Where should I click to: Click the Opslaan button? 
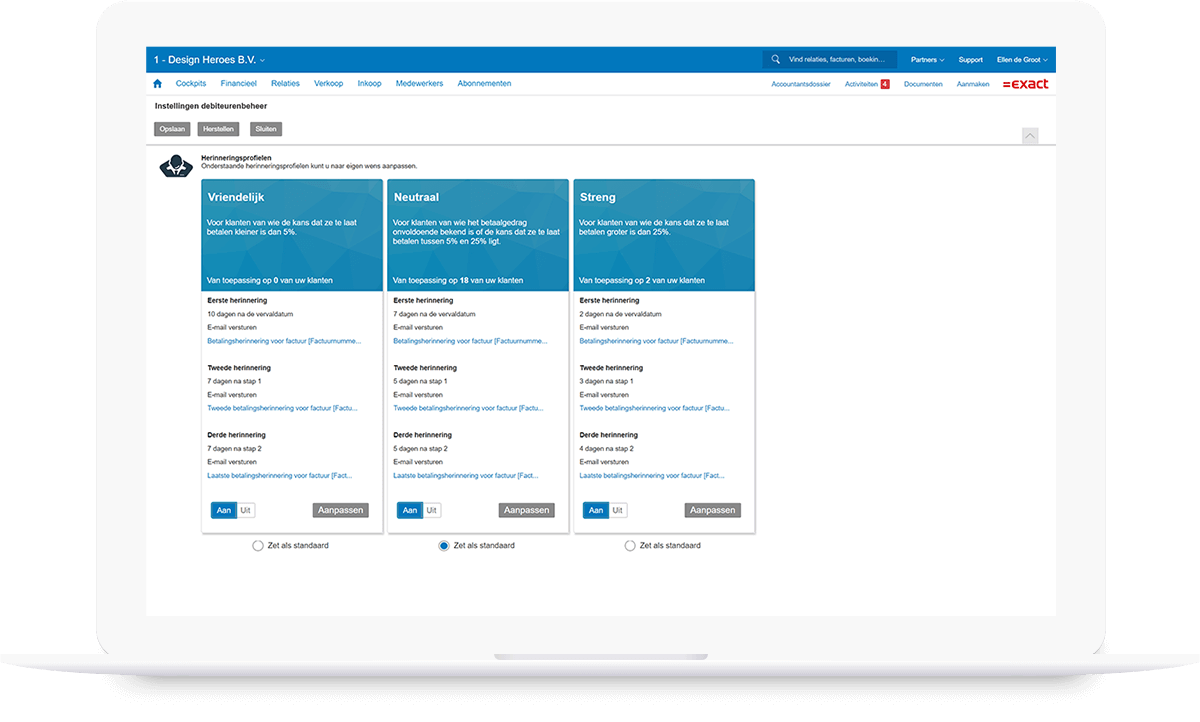[x=172, y=129]
